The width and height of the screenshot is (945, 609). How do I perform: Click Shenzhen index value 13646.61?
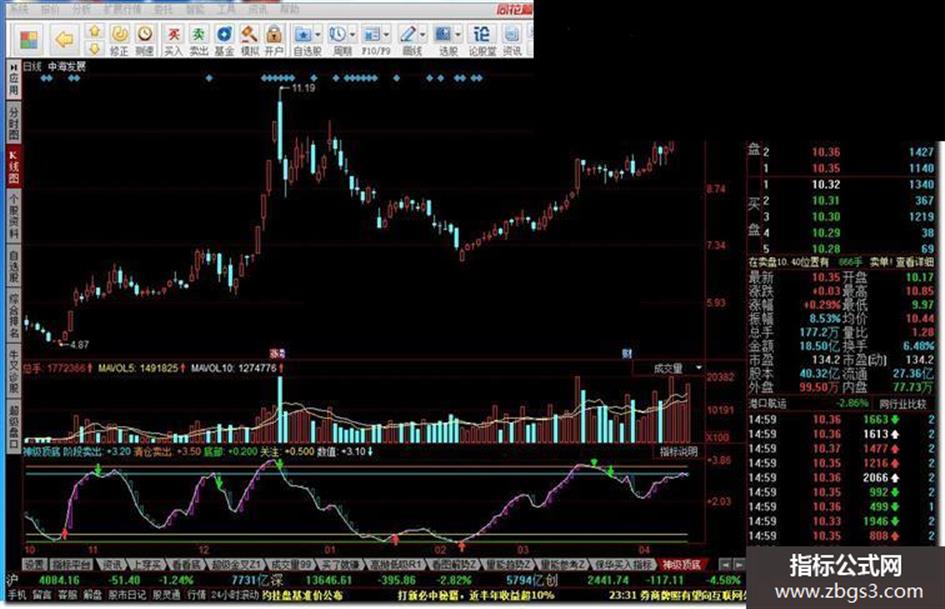[x=328, y=580]
